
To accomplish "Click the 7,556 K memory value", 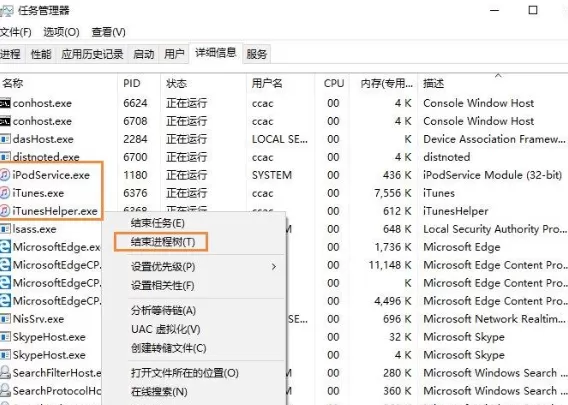I will [393, 193].
